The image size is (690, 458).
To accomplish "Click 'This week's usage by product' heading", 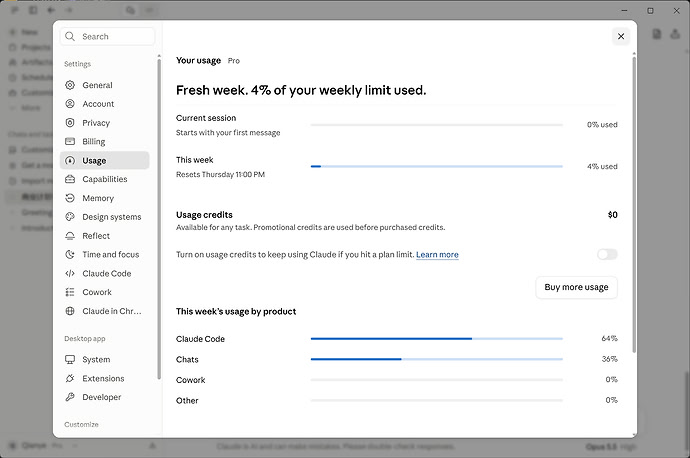I will point(236,311).
